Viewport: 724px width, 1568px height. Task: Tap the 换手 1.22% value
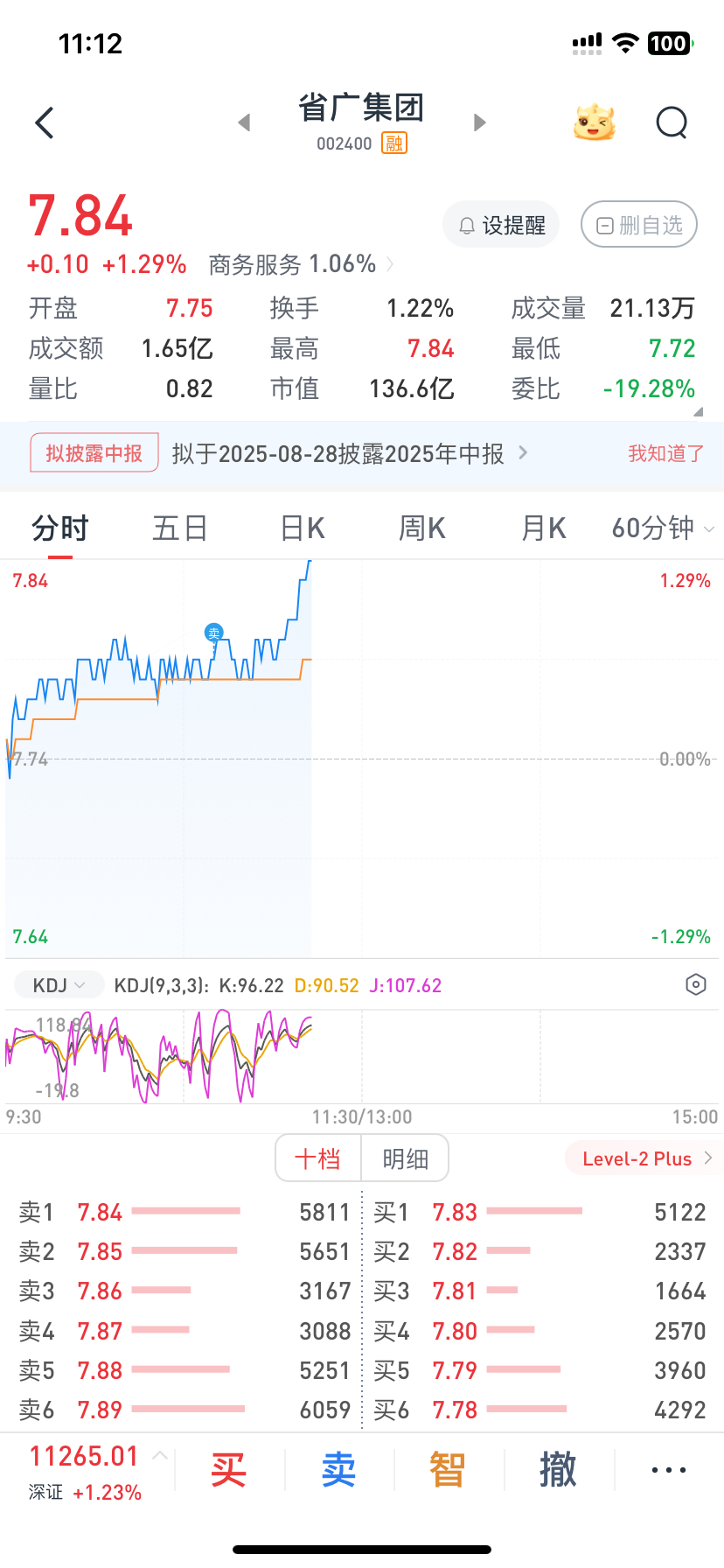[x=421, y=308]
